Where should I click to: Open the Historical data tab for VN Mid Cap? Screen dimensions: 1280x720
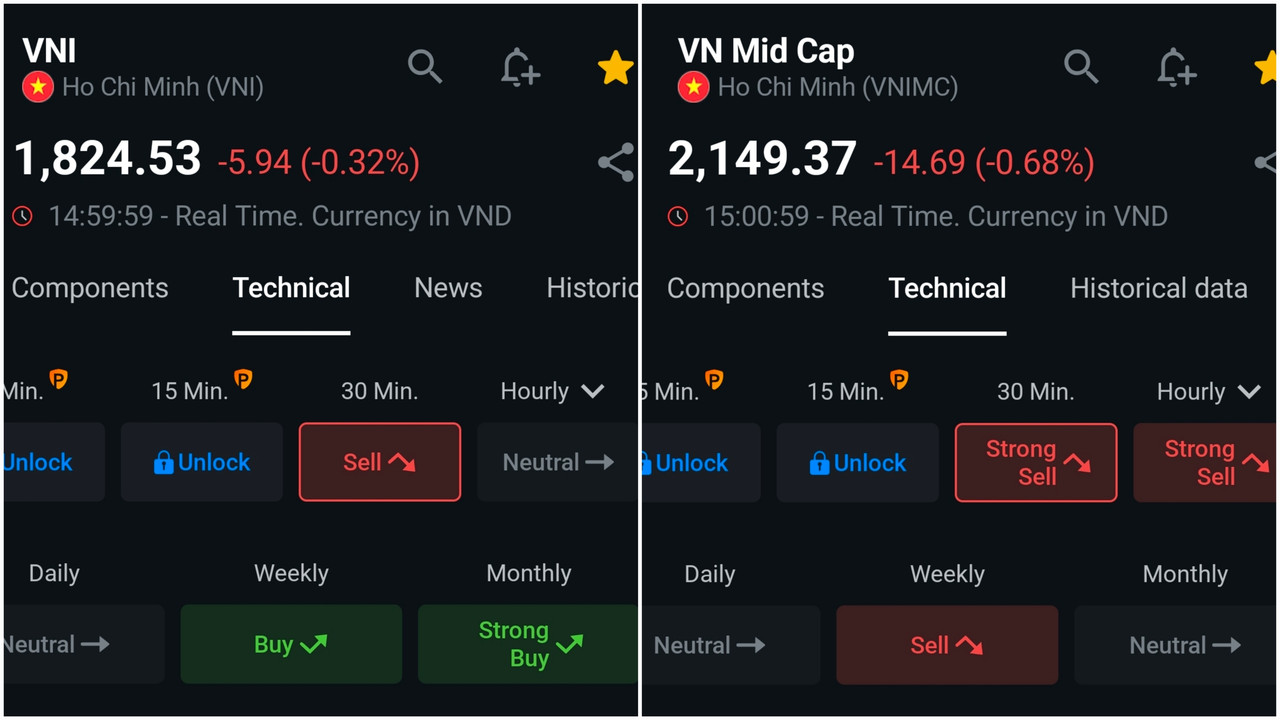click(x=1159, y=288)
